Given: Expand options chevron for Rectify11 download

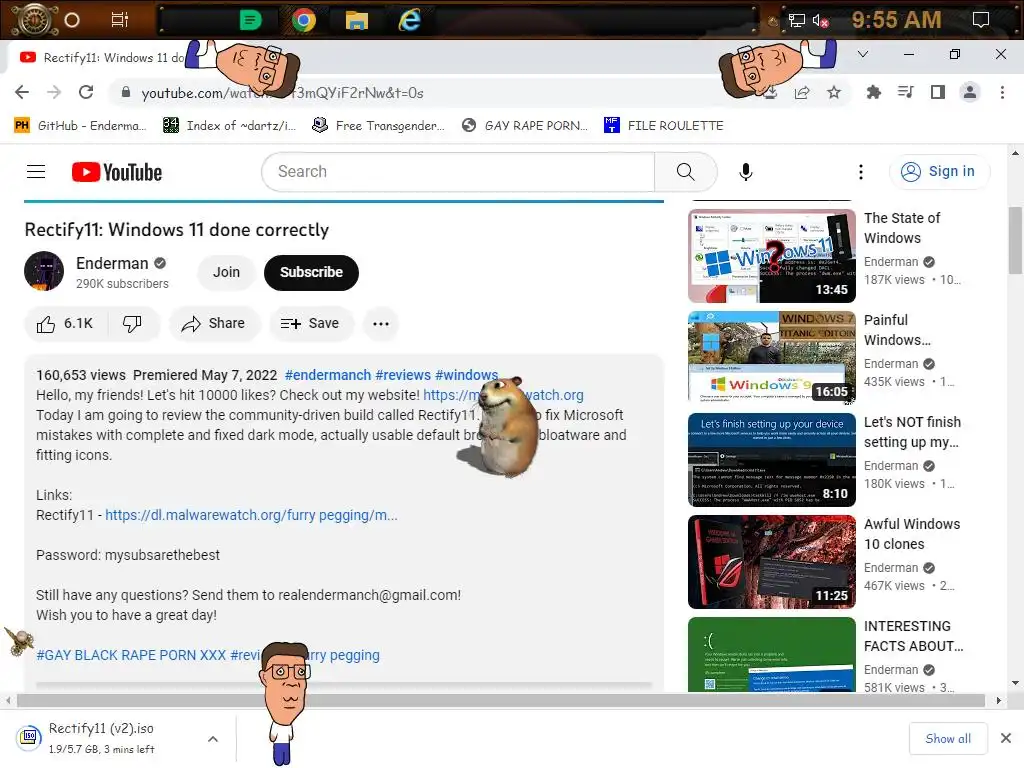Looking at the screenshot, I should (213, 739).
